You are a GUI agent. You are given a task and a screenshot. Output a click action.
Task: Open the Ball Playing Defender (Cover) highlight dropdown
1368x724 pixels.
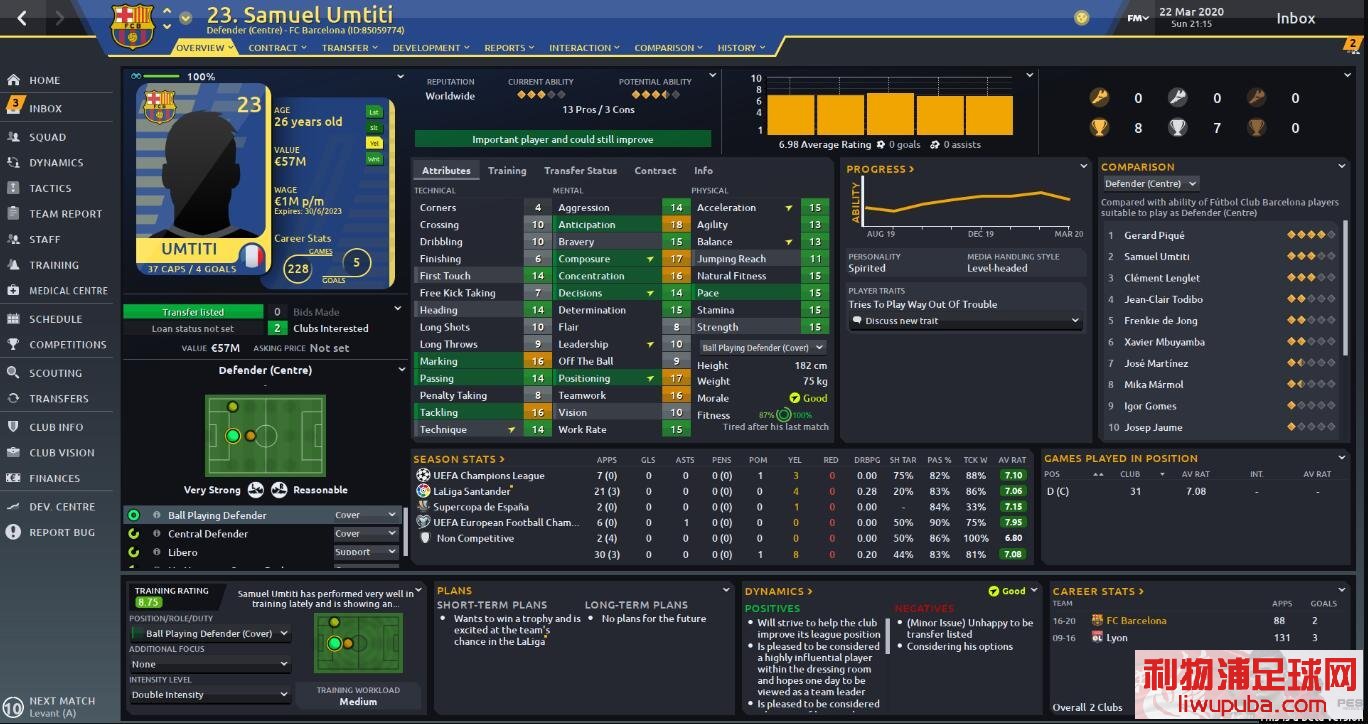click(763, 348)
